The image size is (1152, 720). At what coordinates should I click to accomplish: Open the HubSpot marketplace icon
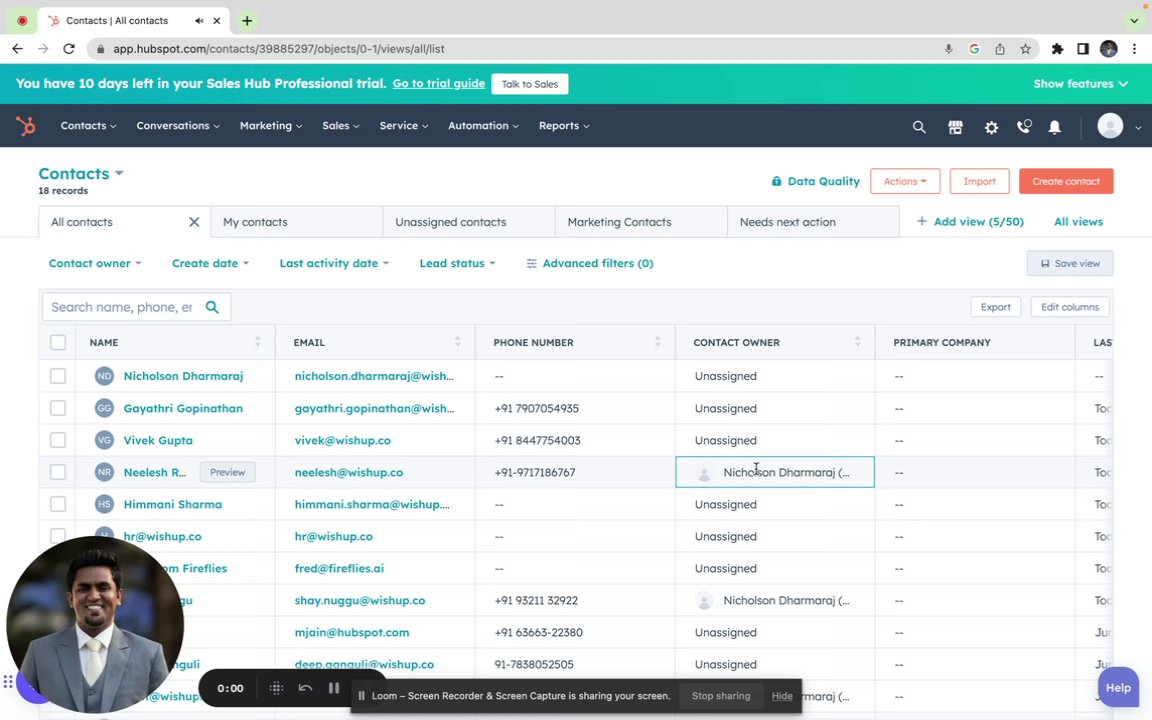point(955,126)
